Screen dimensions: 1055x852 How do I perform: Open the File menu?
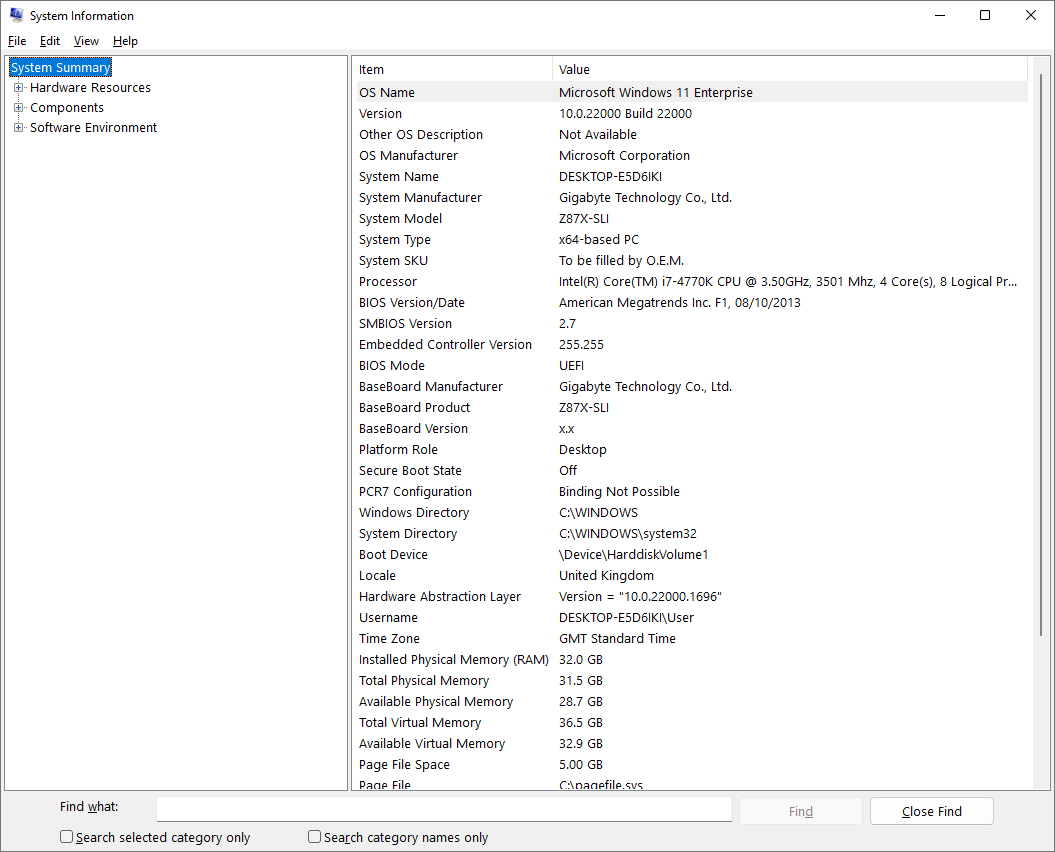pos(17,41)
